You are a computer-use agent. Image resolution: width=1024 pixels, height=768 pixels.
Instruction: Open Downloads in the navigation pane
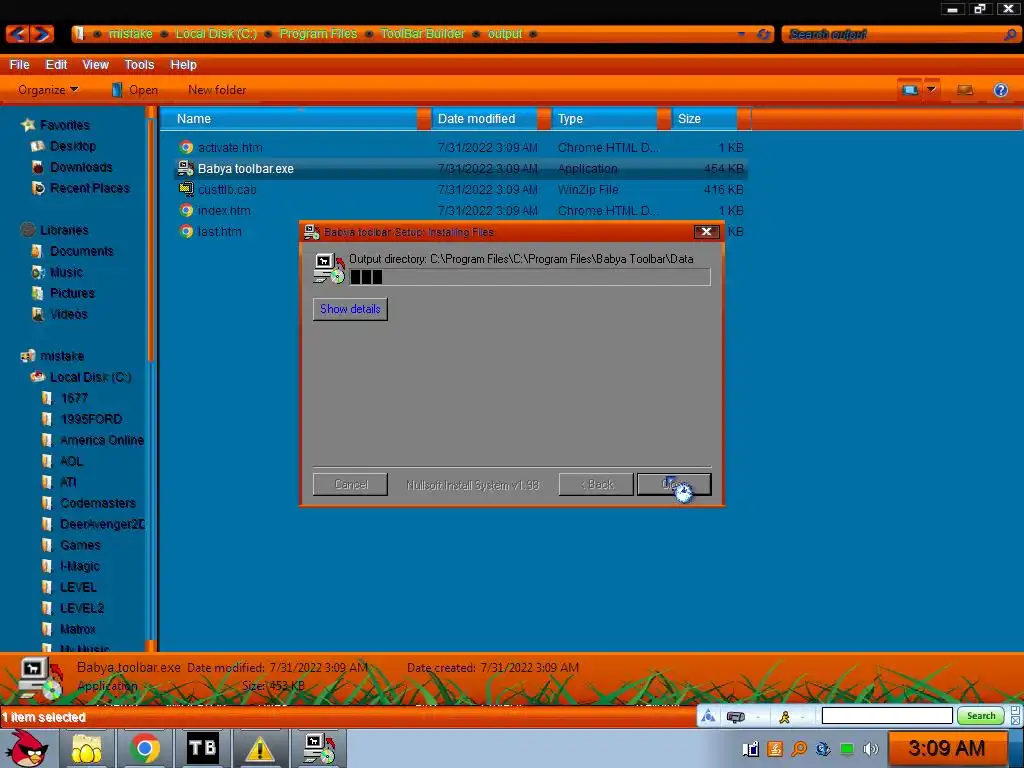point(81,167)
